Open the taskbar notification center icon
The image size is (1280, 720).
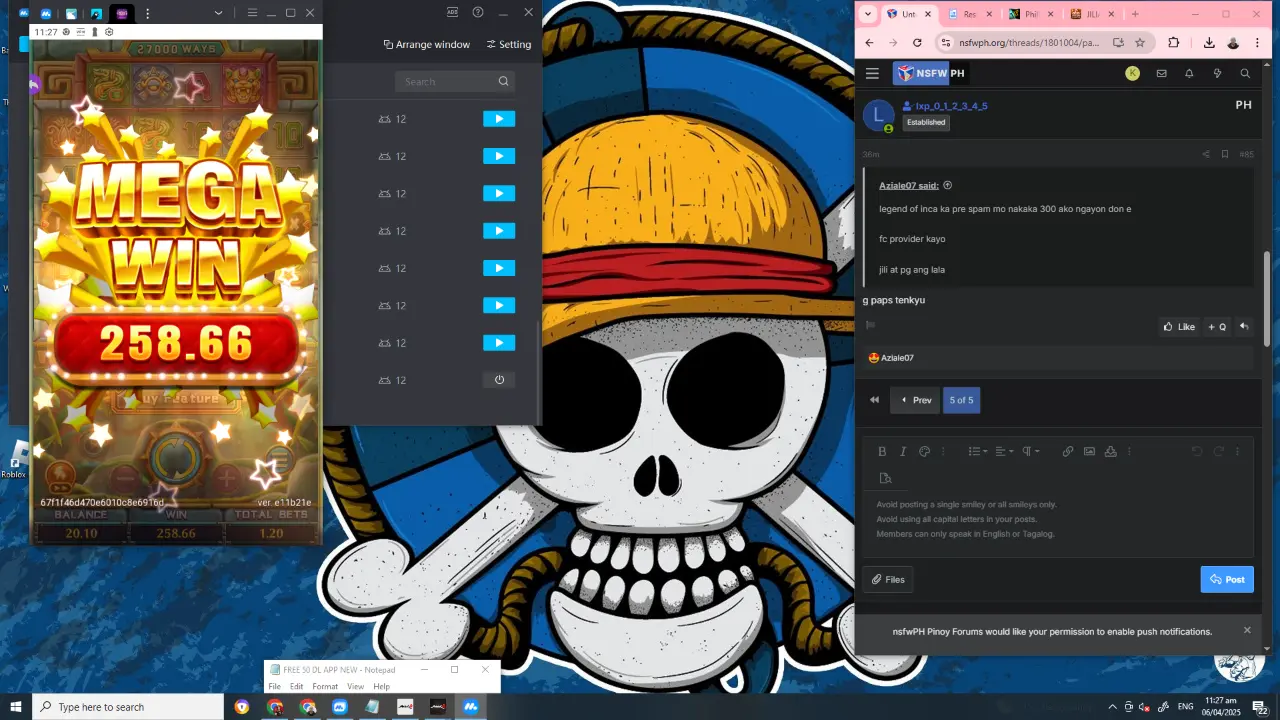point(1260,707)
